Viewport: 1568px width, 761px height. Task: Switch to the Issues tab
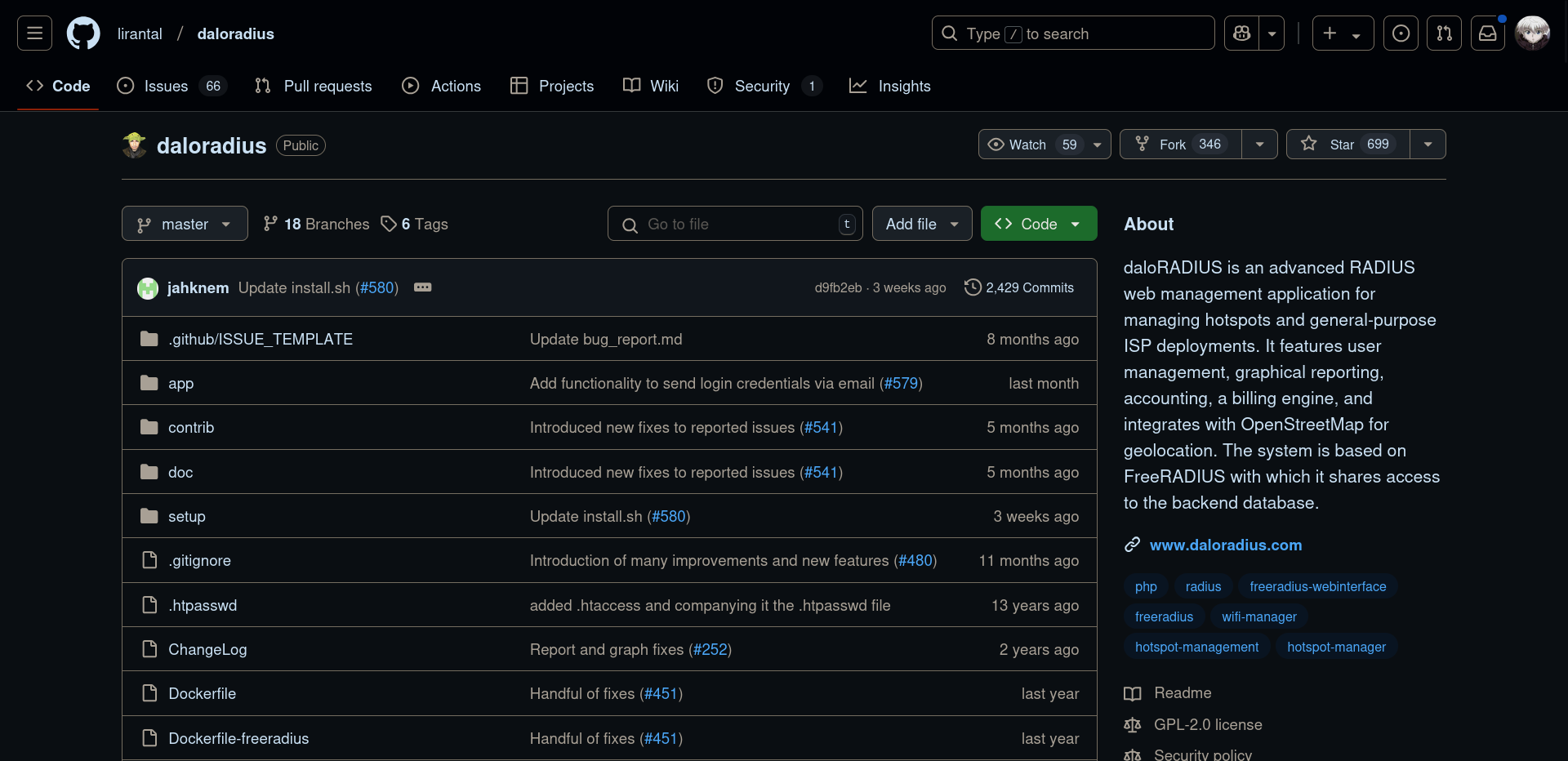click(x=171, y=86)
